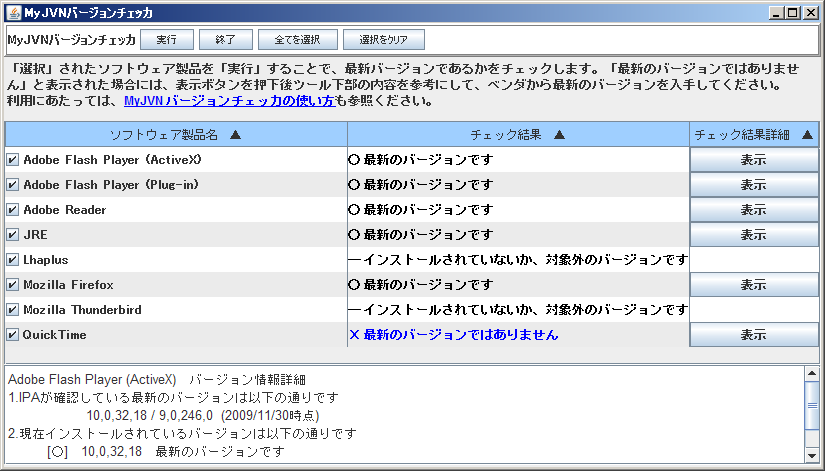Uncheck Adobe Flash Player (Plug-in) checkbox
Viewport: 825px width, 471px height.
point(13,185)
